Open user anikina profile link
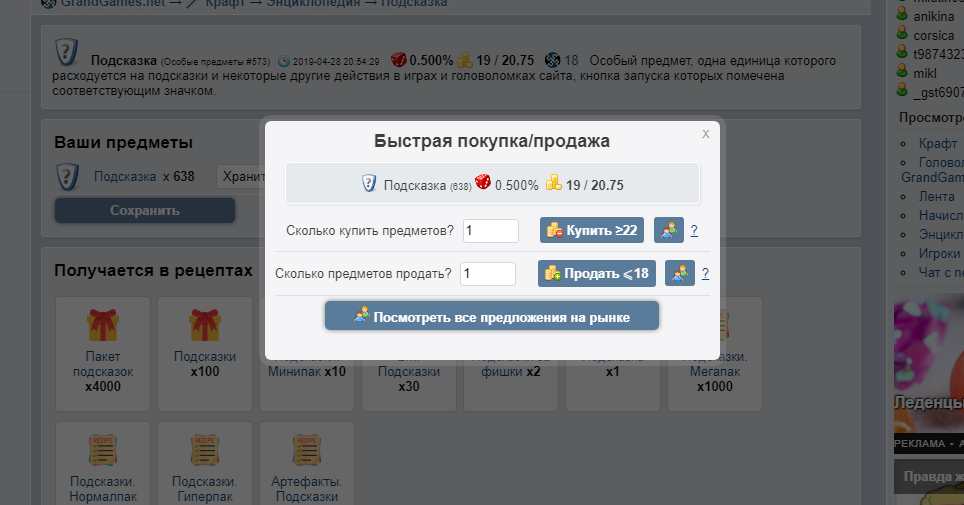 [934, 17]
